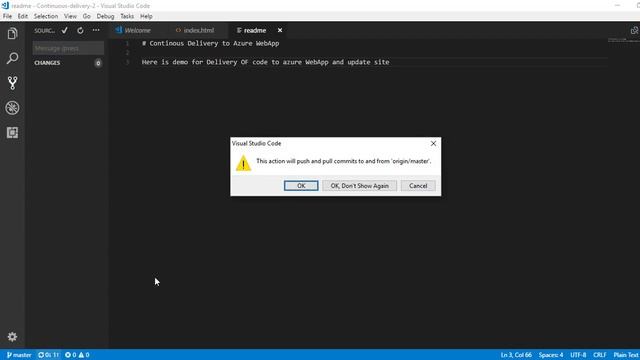Click Ln 3, Col 66 position indicator

(x=516, y=355)
